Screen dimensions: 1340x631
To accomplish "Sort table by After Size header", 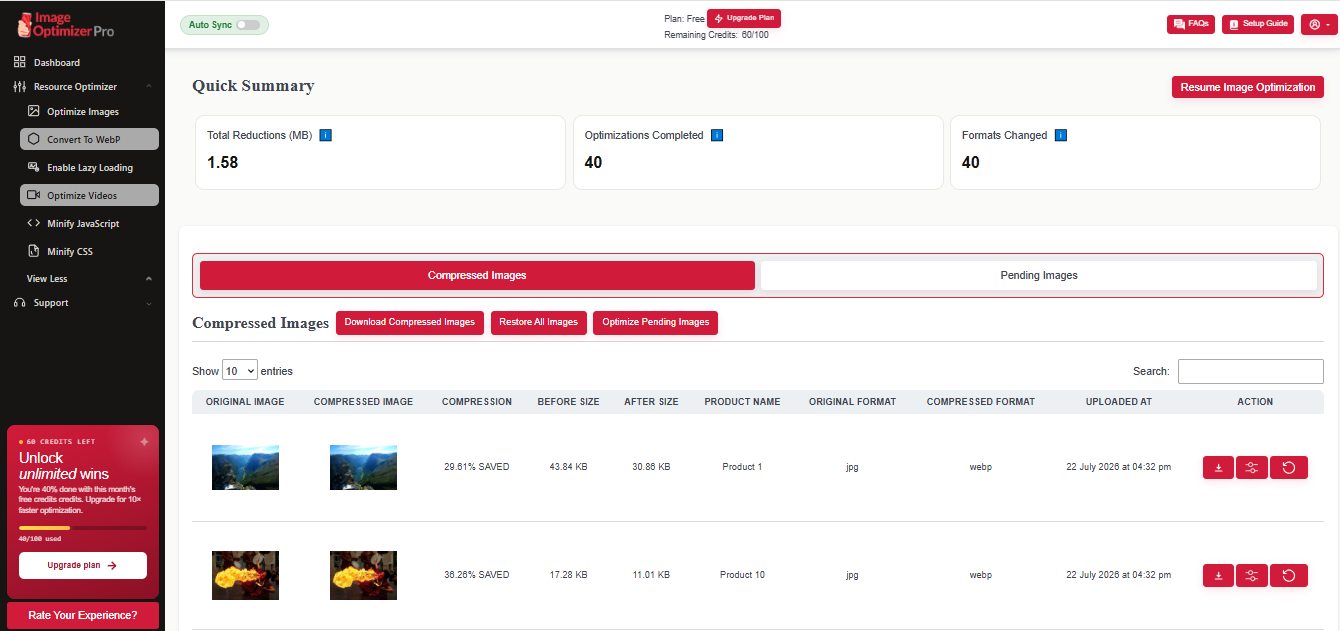I will click(651, 402).
